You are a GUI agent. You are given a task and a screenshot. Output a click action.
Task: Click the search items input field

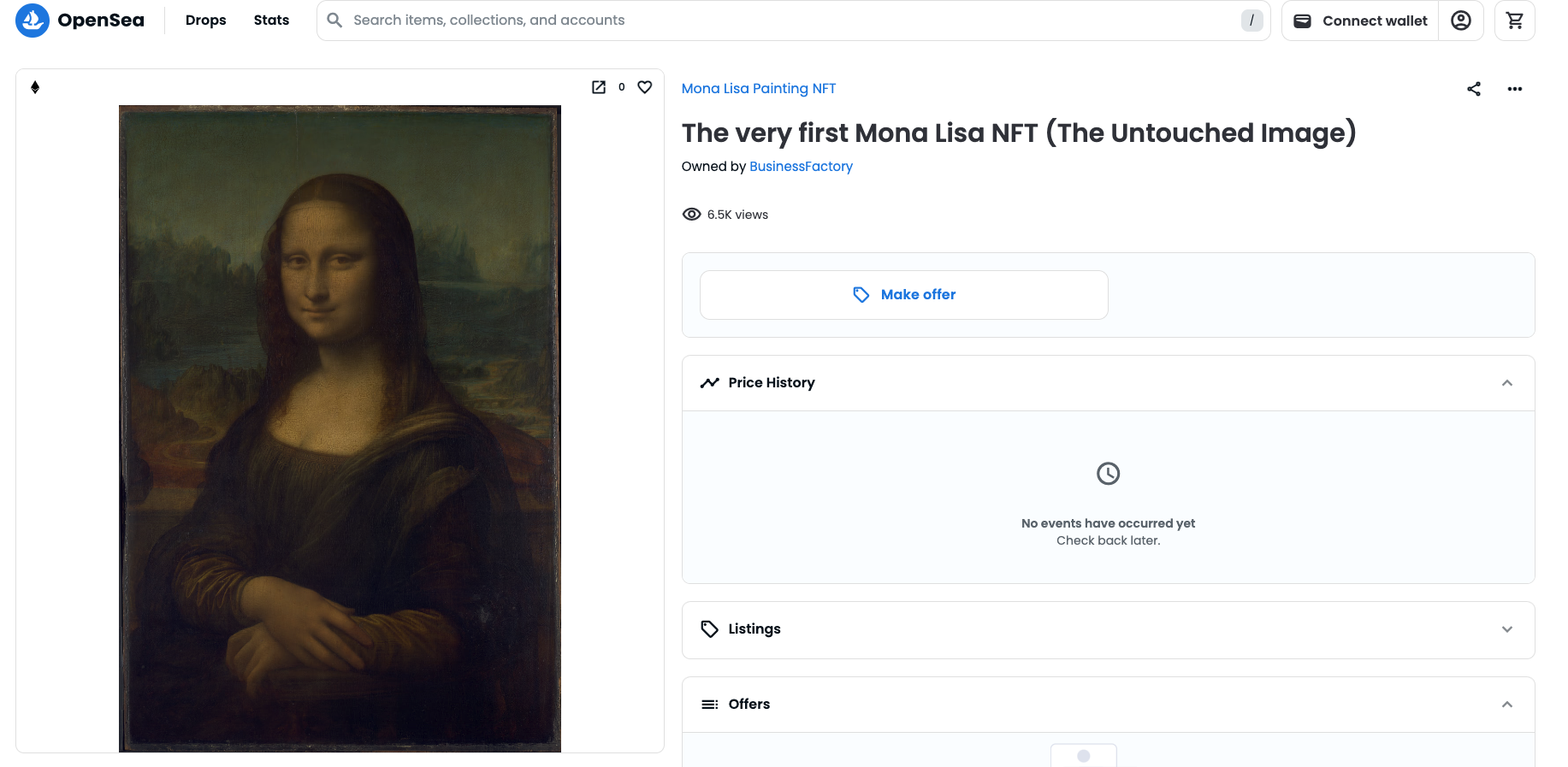(794, 21)
